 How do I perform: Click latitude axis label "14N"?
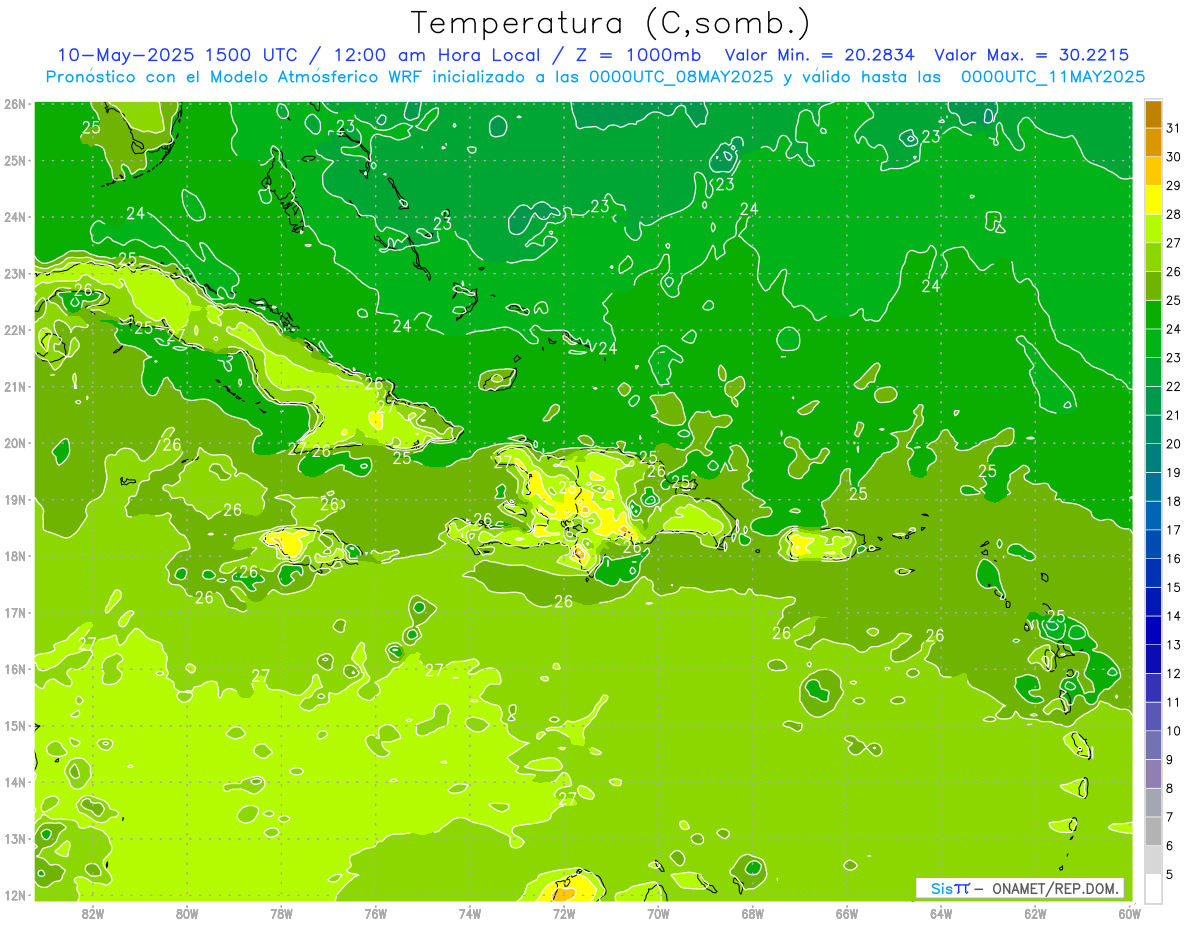point(15,782)
